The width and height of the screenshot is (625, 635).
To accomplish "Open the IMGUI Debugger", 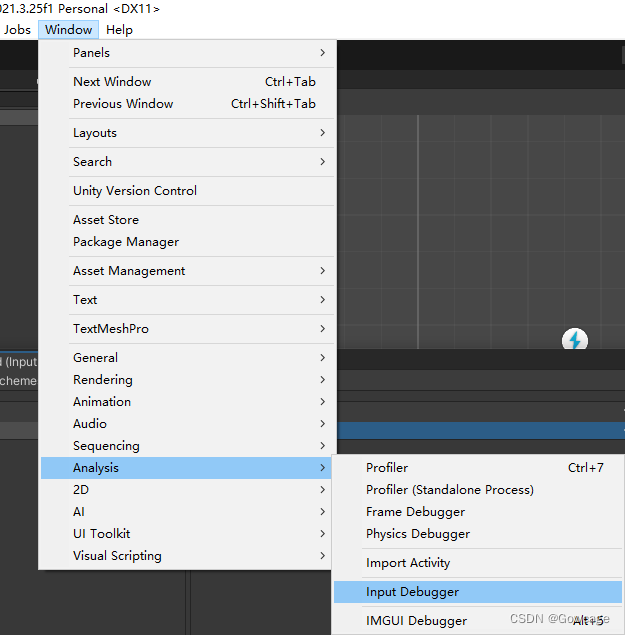I will click(478, 621).
